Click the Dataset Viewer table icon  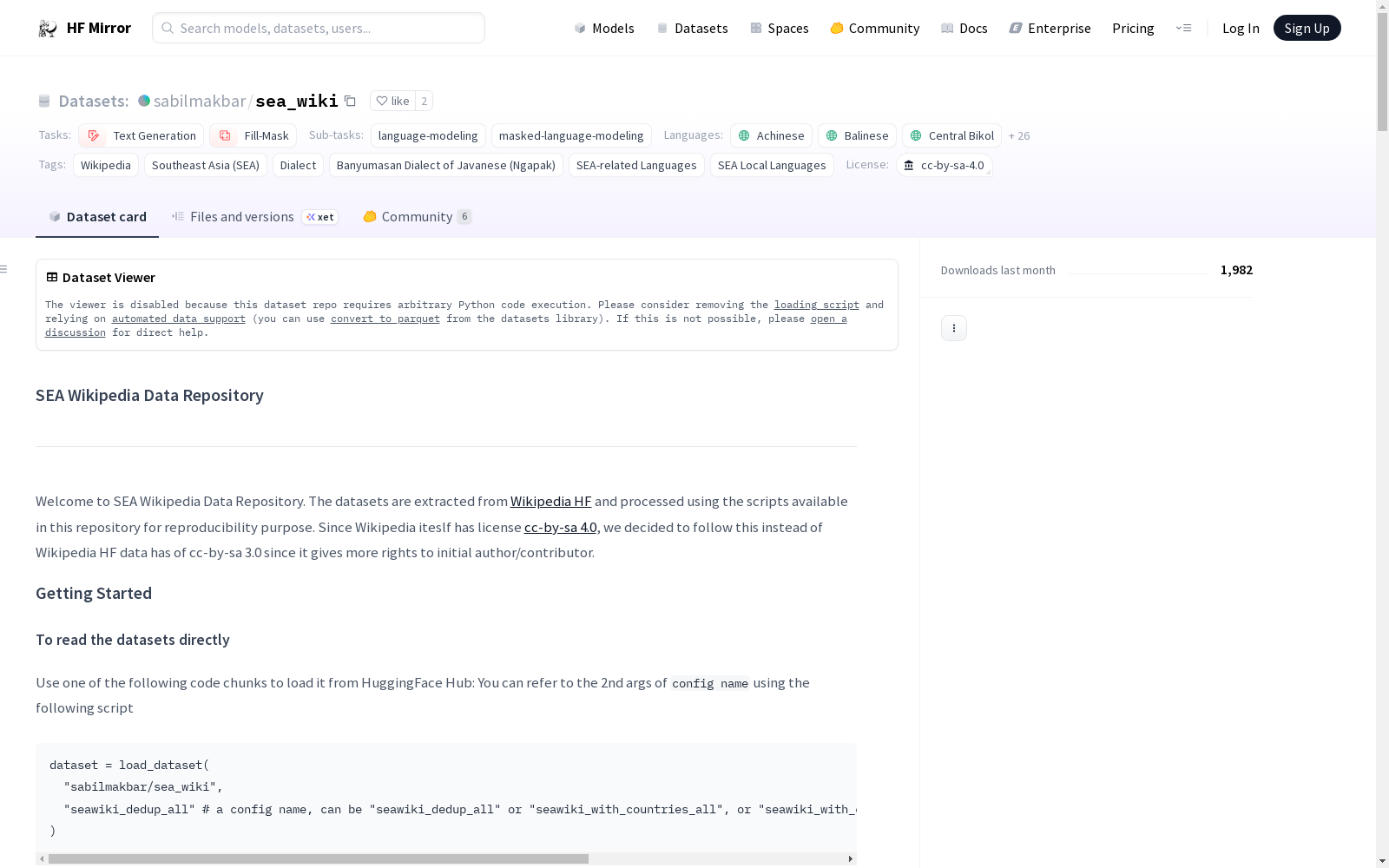pos(52,277)
